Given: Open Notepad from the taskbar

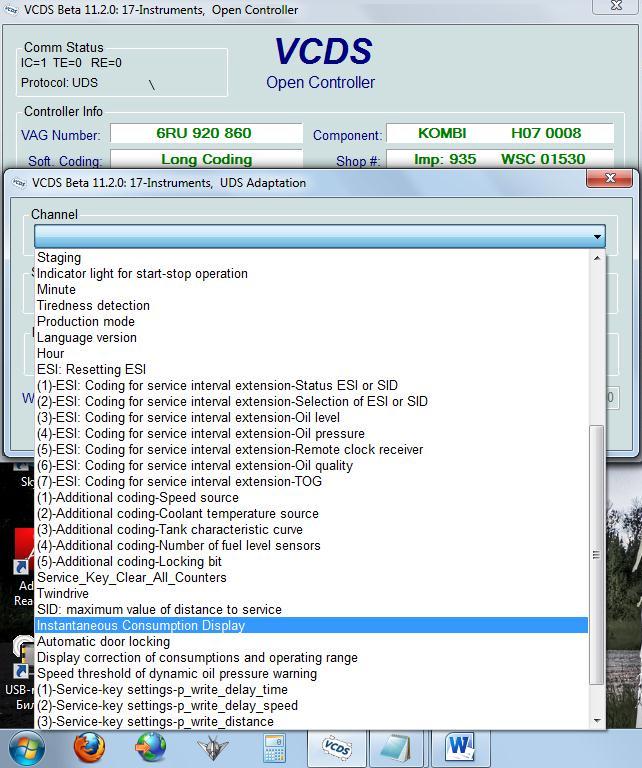Looking at the screenshot, I should (397, 747).
